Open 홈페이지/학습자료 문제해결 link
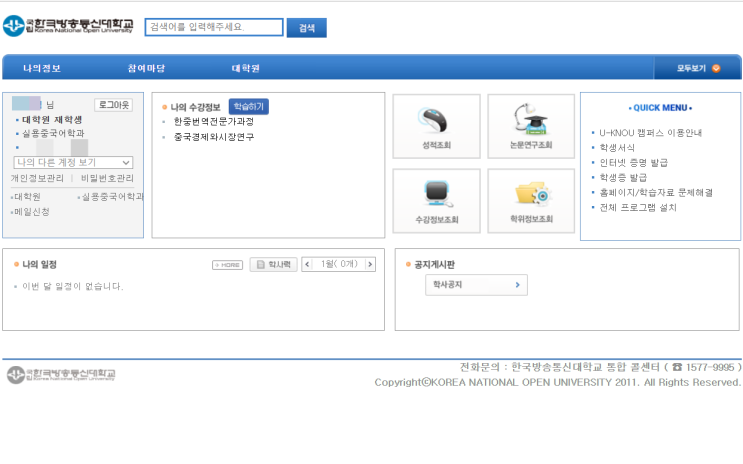The image size is (743, 464). (x=656, y=192)
